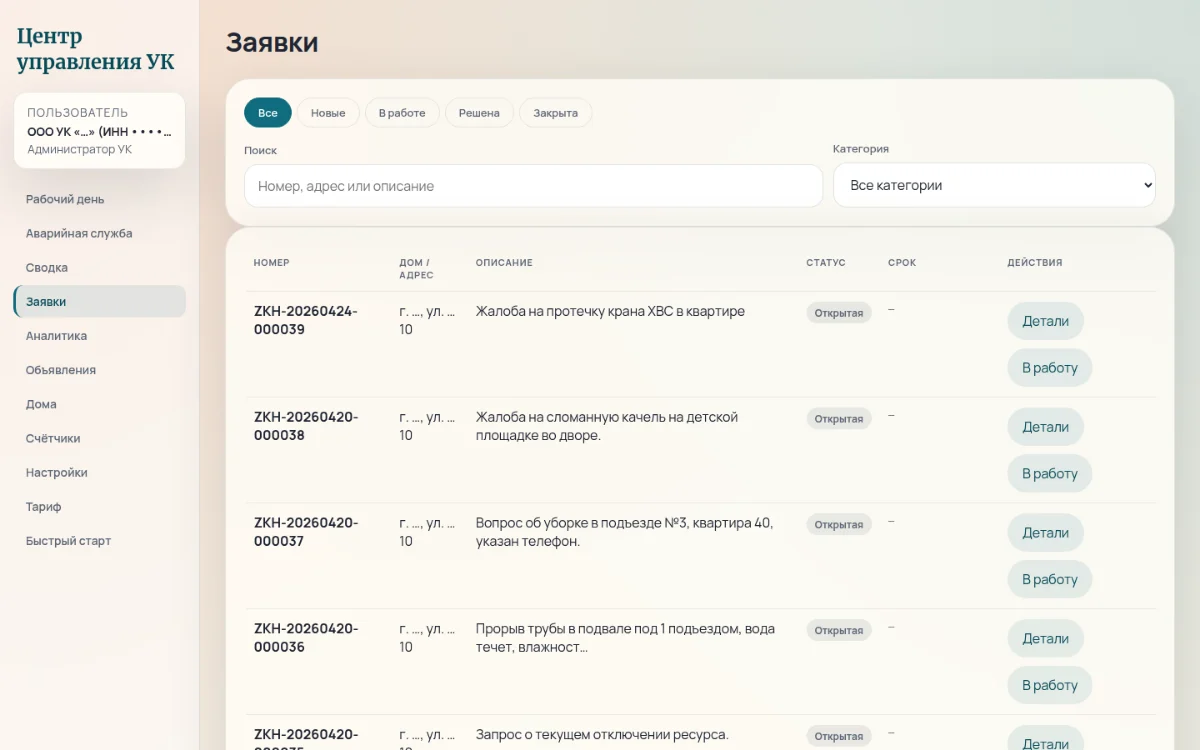Switch to 'Решена' filter
The width and height of the screenshot is (1200, 750).
point(479,113)
